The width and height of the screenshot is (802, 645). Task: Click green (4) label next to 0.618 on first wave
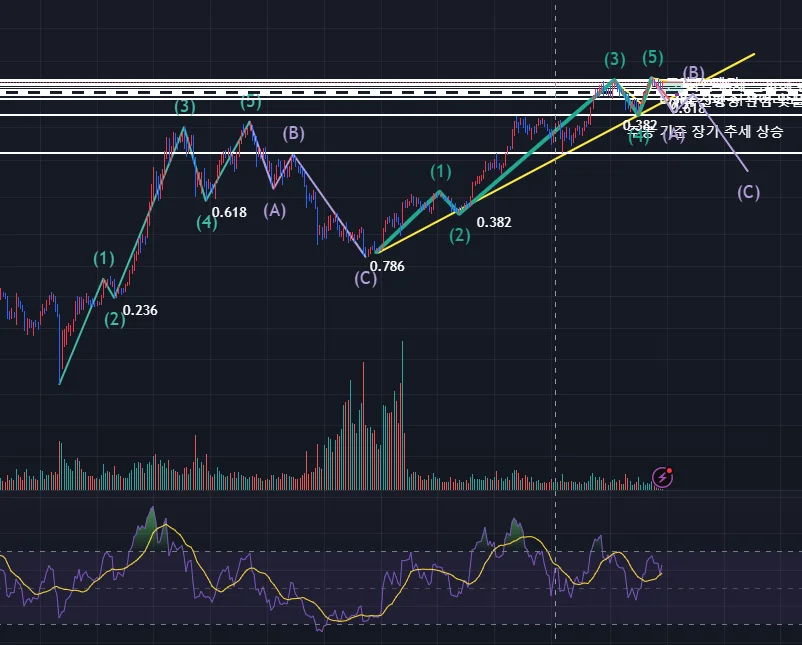pyautogui.click(x=207, y=223)
